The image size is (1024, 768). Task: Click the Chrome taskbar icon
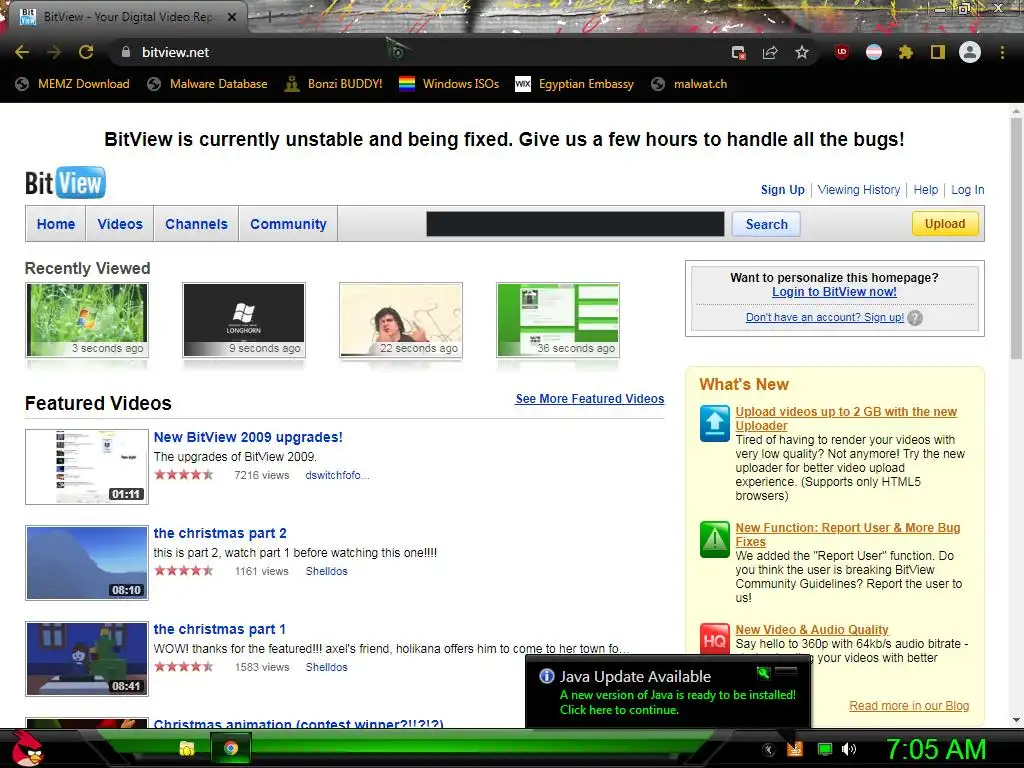[231, 748]
